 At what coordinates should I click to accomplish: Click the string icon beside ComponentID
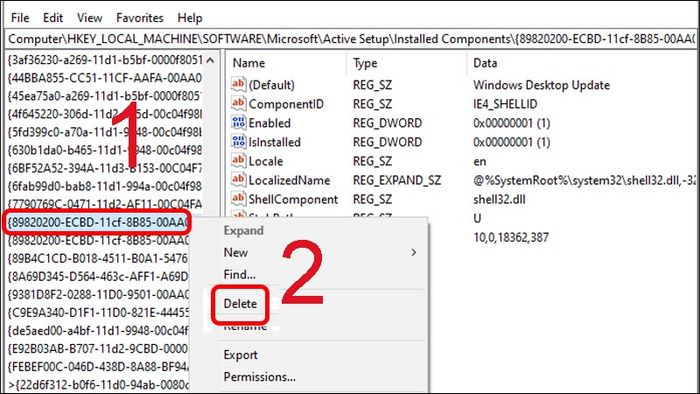pyautogui.click(x=238, y=104)
